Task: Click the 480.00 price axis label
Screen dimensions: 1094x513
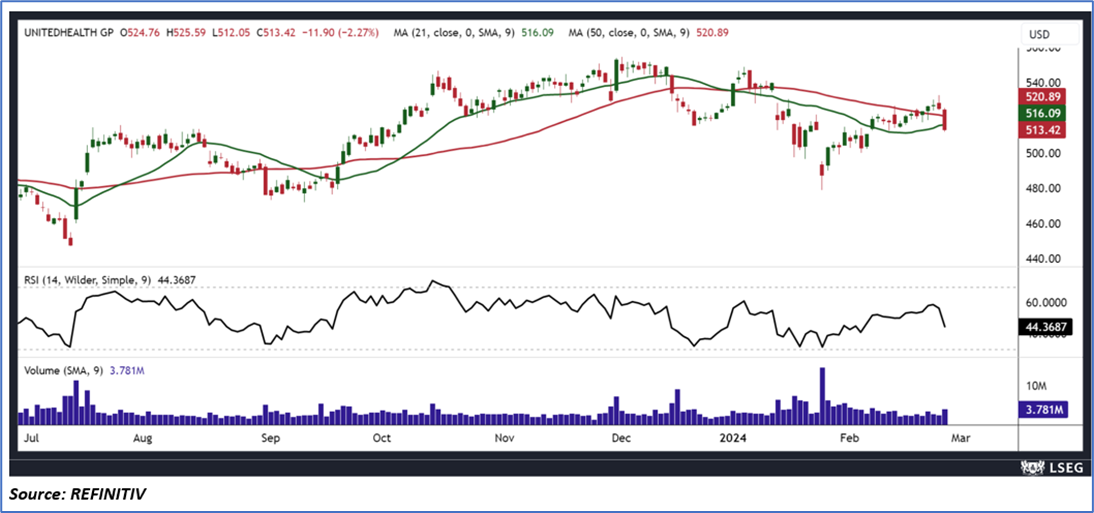Action: coord(1042,188)
